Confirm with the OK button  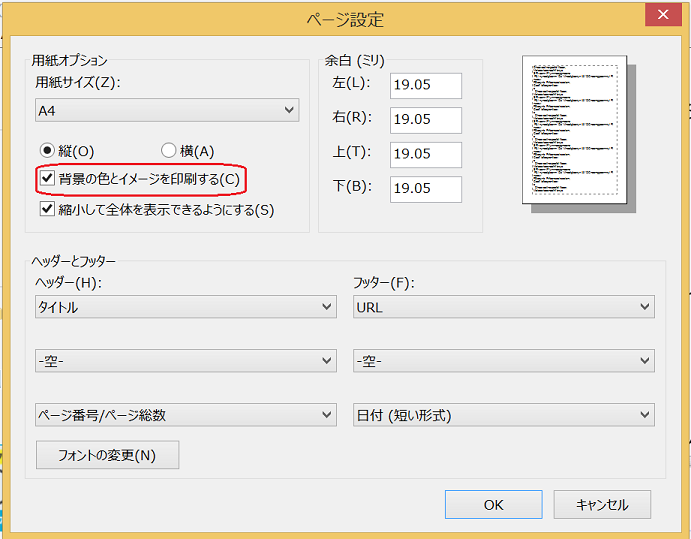point(494,505)
